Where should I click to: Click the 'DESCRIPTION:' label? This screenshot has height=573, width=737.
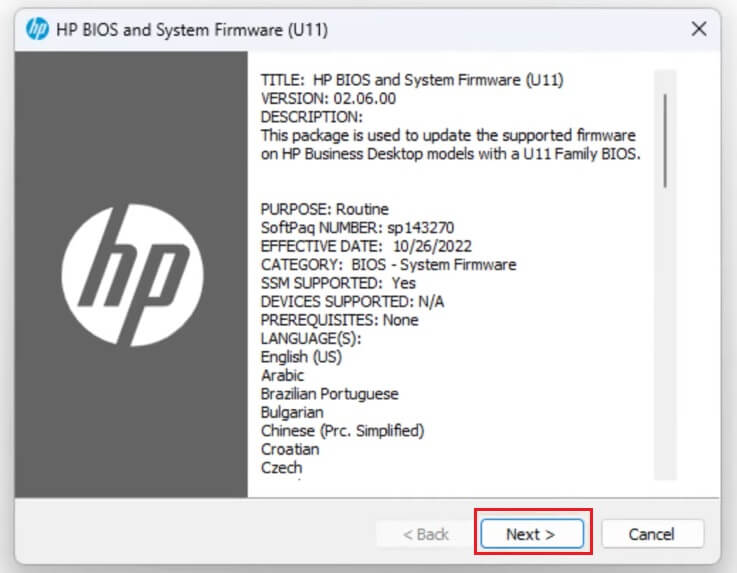(312, 117)
